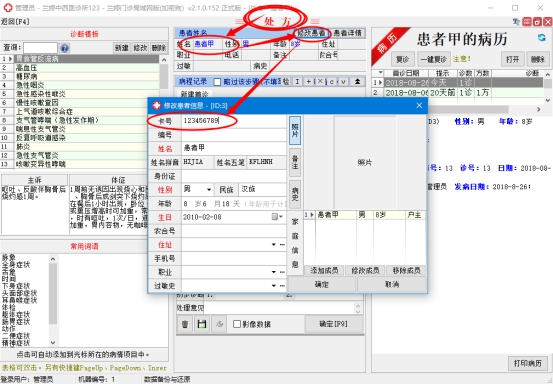The width and height of the screenshot is (553, 384).
Task: Click the red minimize icon on the inner toolbar
Action: [527, 22]
